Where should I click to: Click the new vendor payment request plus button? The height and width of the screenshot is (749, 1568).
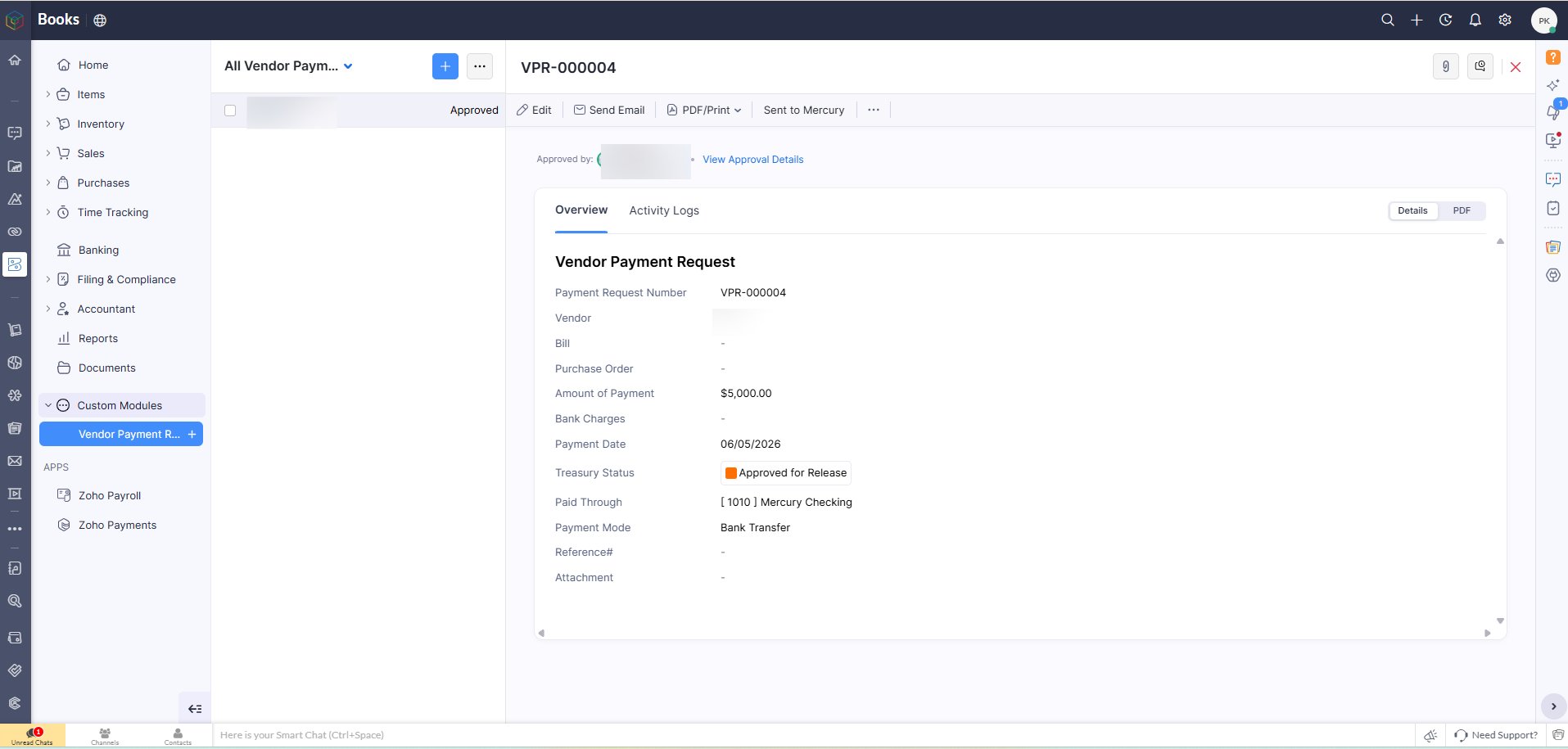[445, 66]
